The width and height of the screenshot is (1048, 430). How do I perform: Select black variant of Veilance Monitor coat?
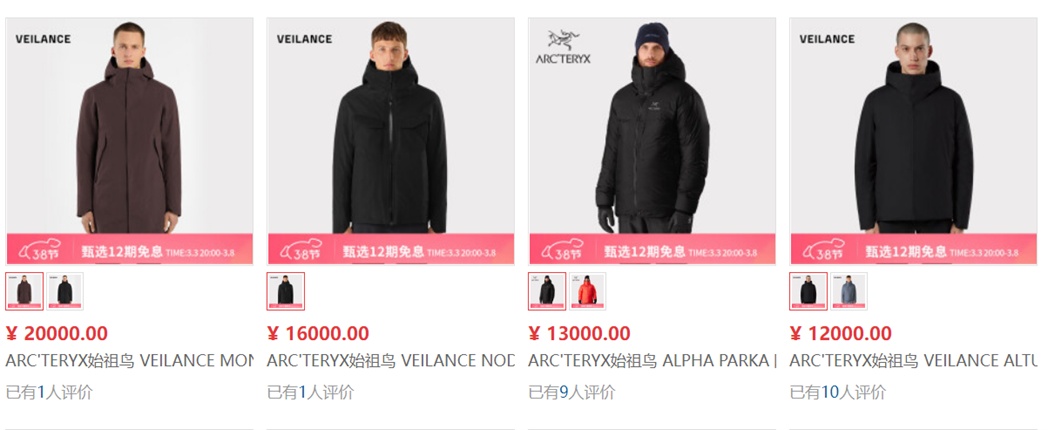[x=65, y=291]
